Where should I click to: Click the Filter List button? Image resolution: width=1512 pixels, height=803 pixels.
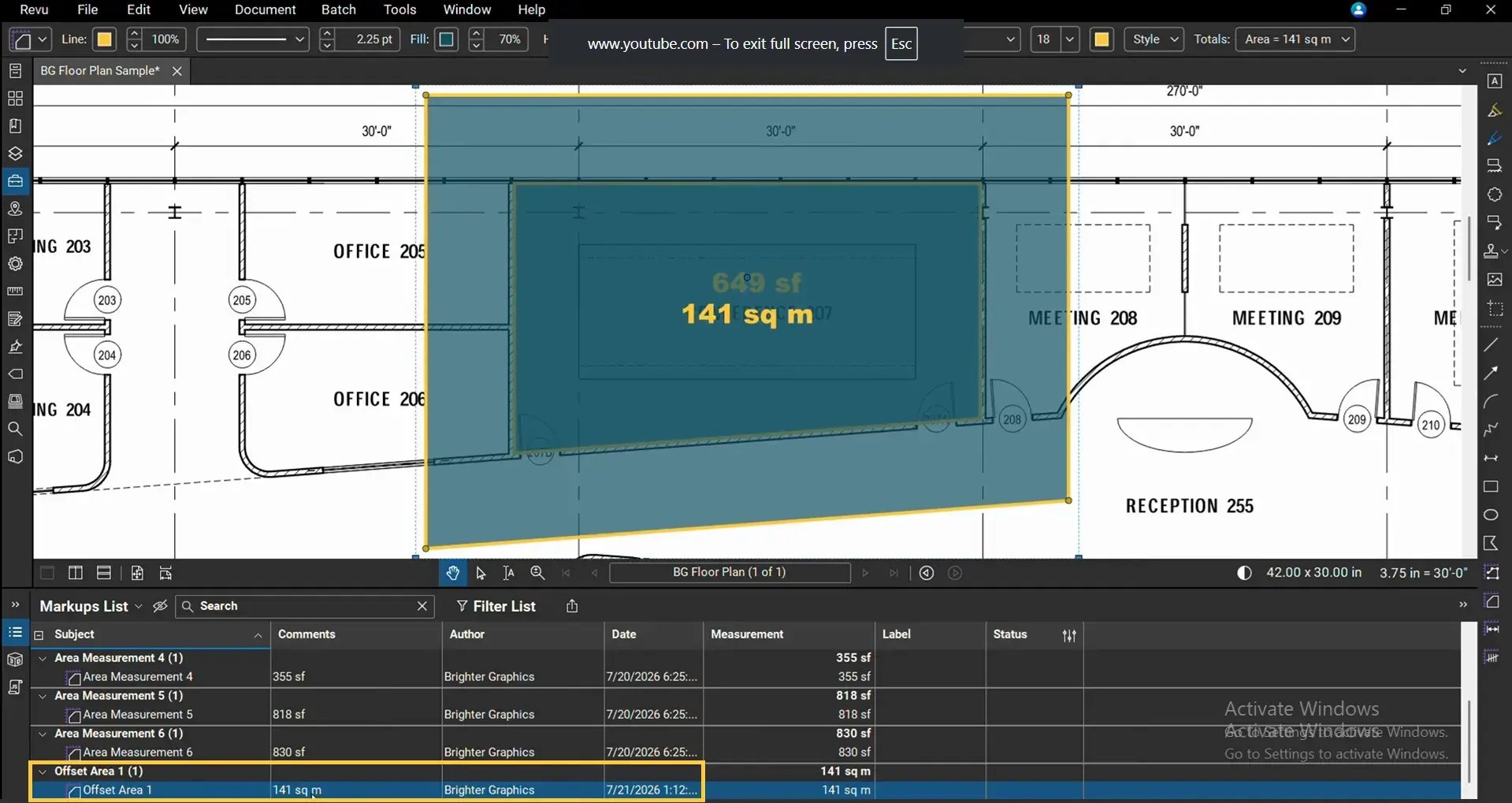tap(496, 606)
